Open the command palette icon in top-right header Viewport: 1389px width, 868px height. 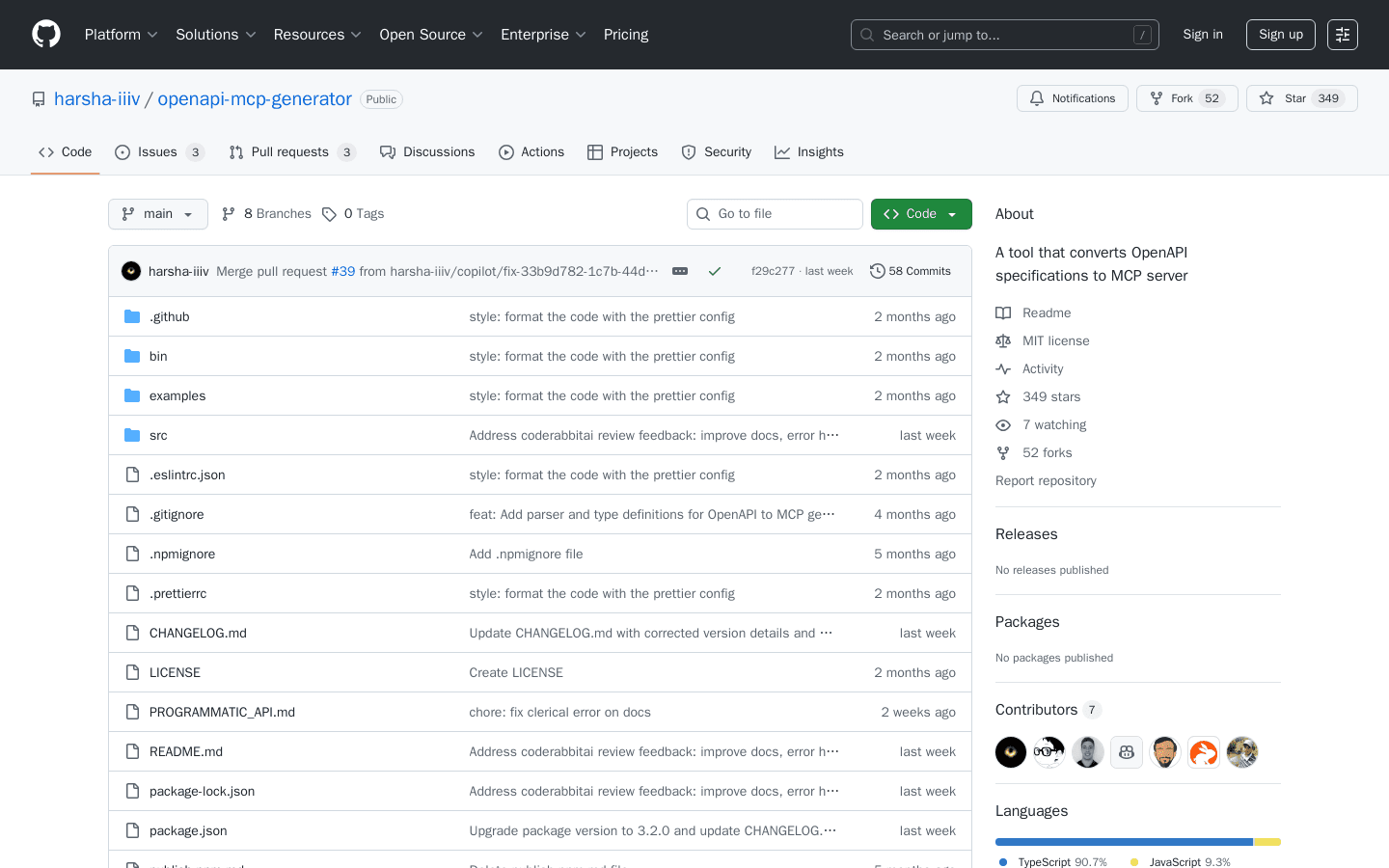1342,34
